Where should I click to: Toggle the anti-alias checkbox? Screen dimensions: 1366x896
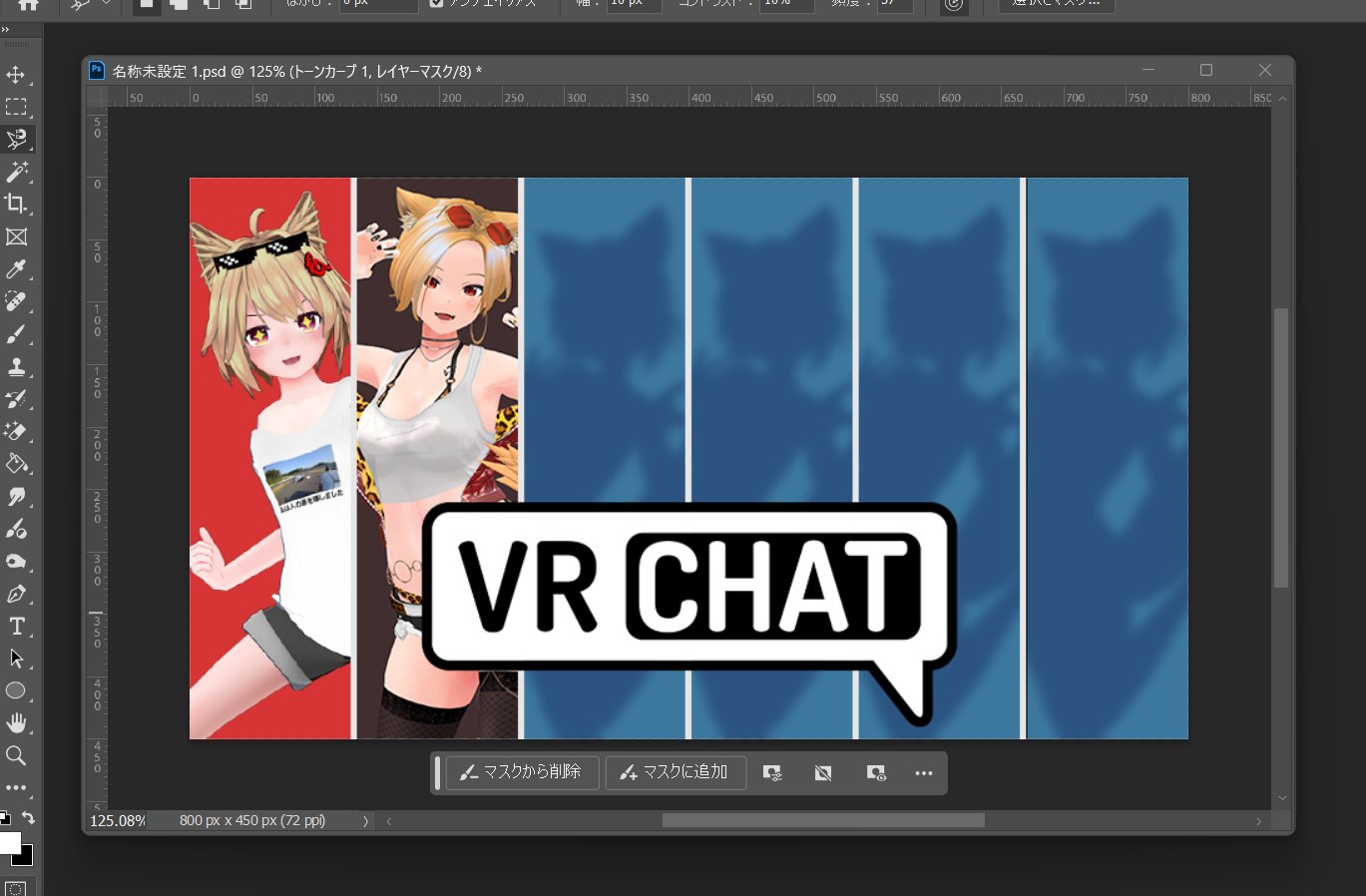tap(436, 4)
